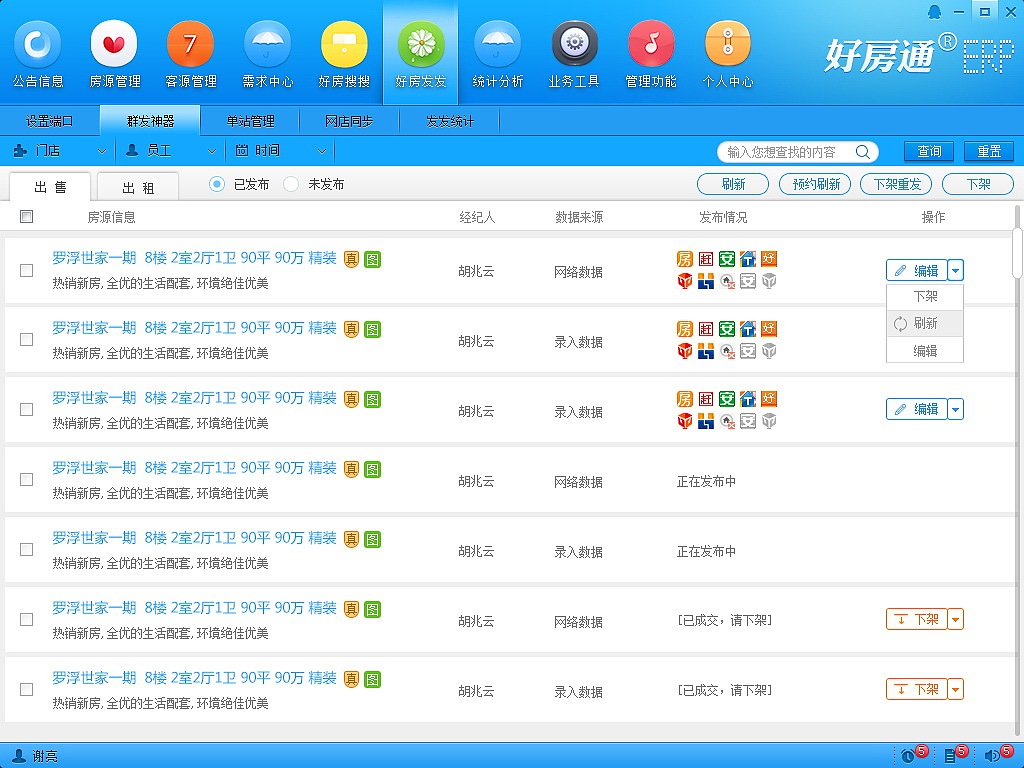Open the 时间 time dropdown
The width and height of the screenshot is (1024, 768).
[x=281, y=151]
